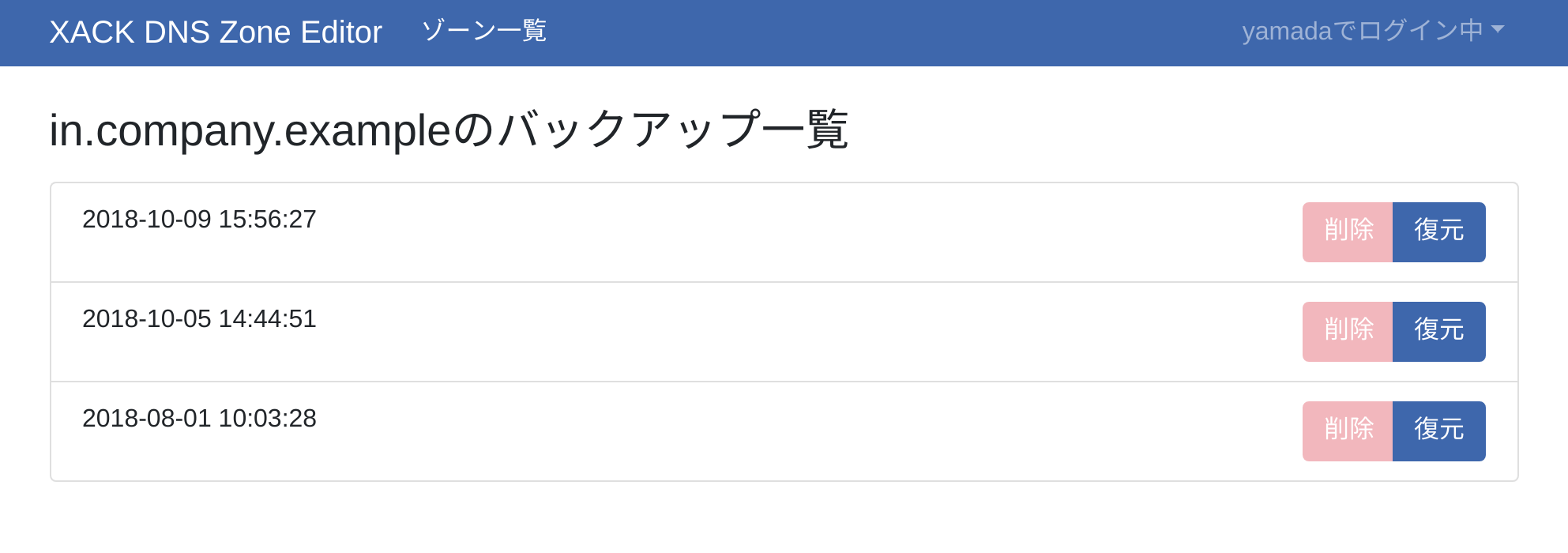The image size is (1568, 553).
Task: Open the ゾーン一覧 navigation item
Action: [x=483, y=31]
